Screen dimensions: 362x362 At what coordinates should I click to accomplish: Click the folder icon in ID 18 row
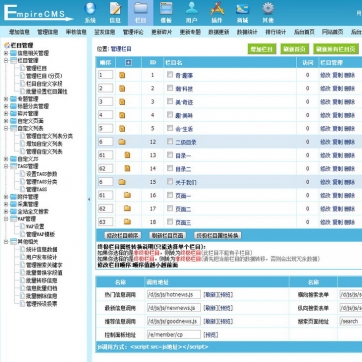point(127,222)
